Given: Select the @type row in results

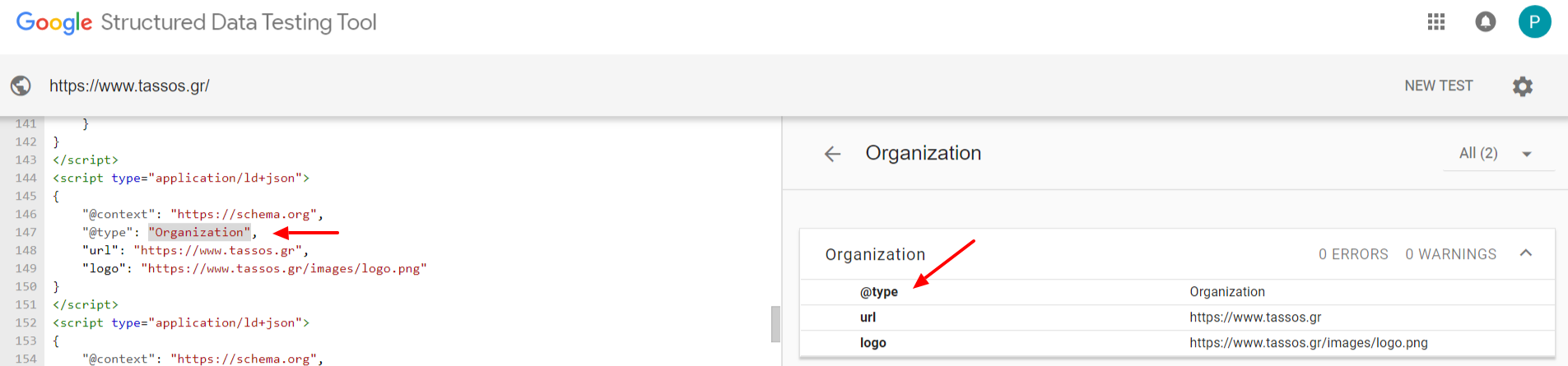Looking at the screenshot, I should (1177, 292).
